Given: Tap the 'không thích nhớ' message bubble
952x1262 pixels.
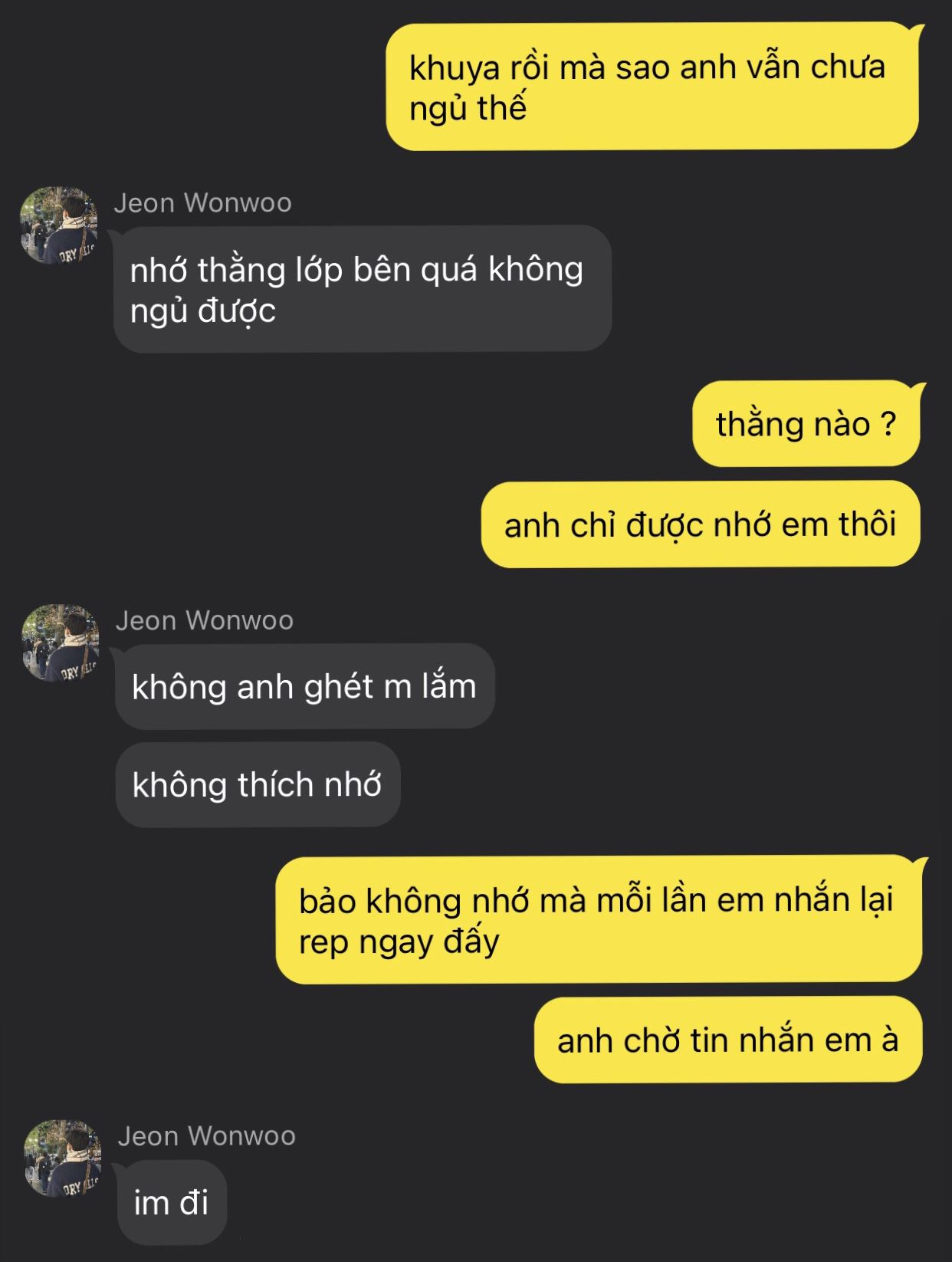Looking at the screenshot, I should click(x=258, y=784).
